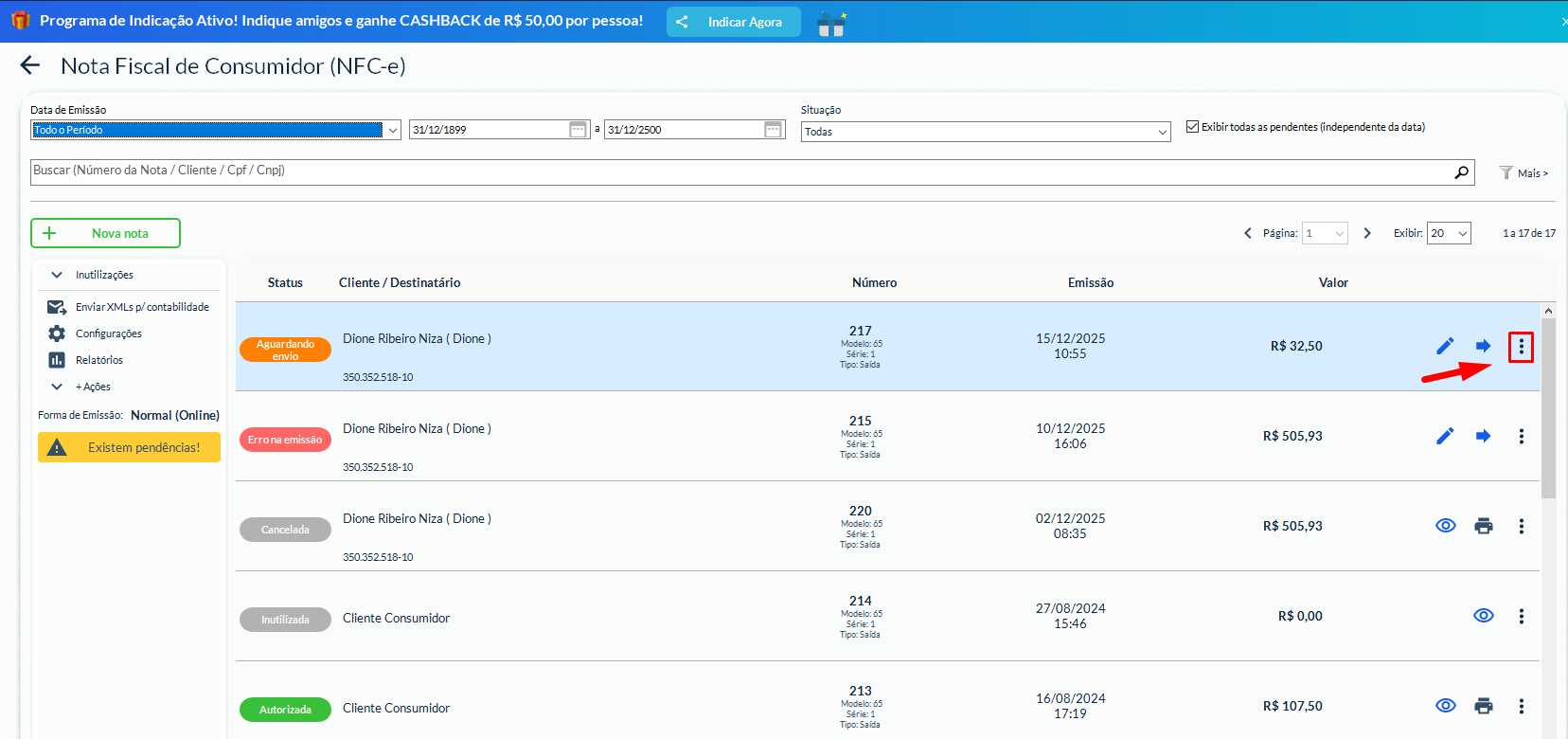View note 214 with the eye icon
Image resolution: width=1568 pixels, height=739 pixels.
point(1483,616)
